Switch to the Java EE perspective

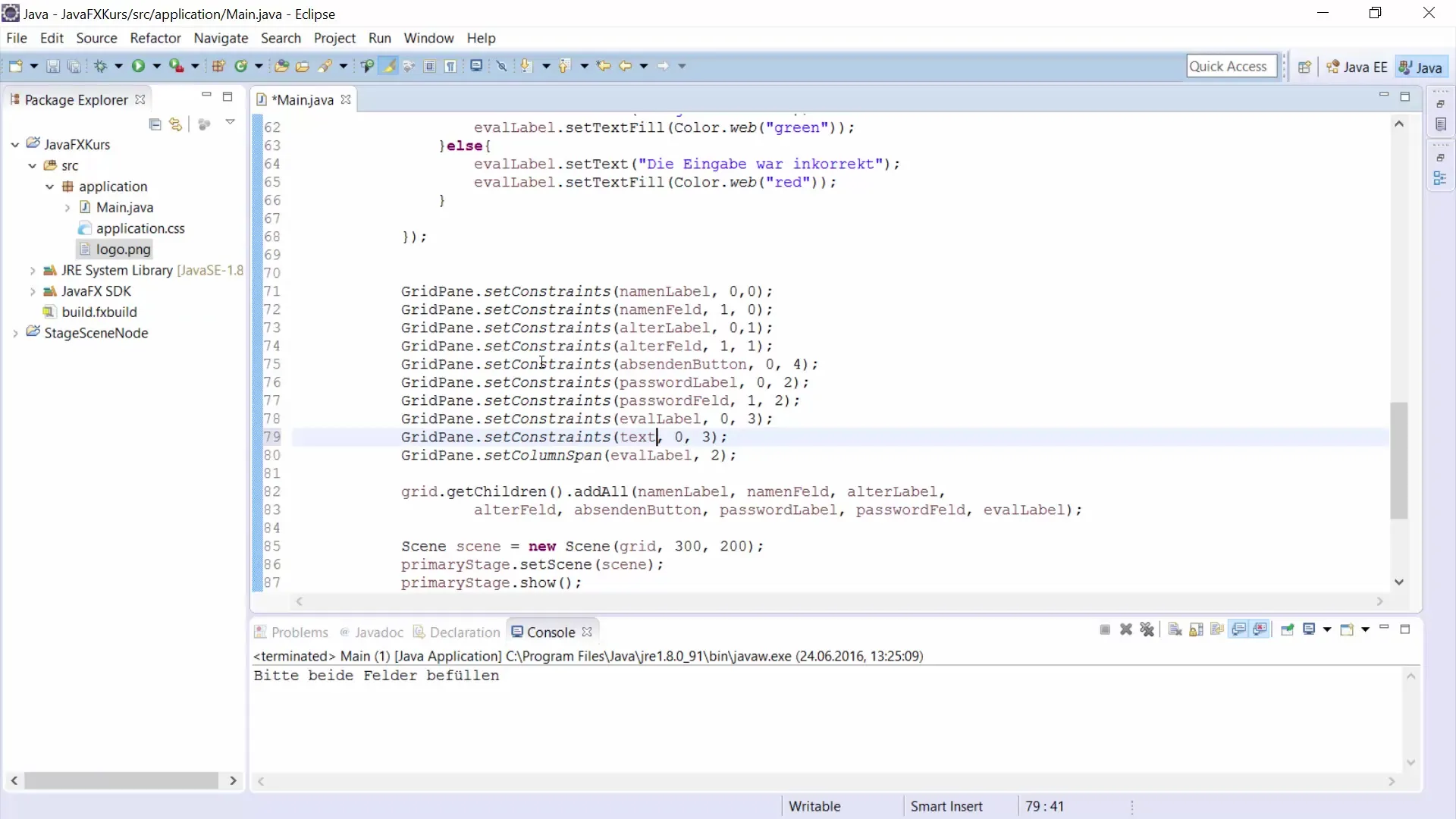(1357, 67)
